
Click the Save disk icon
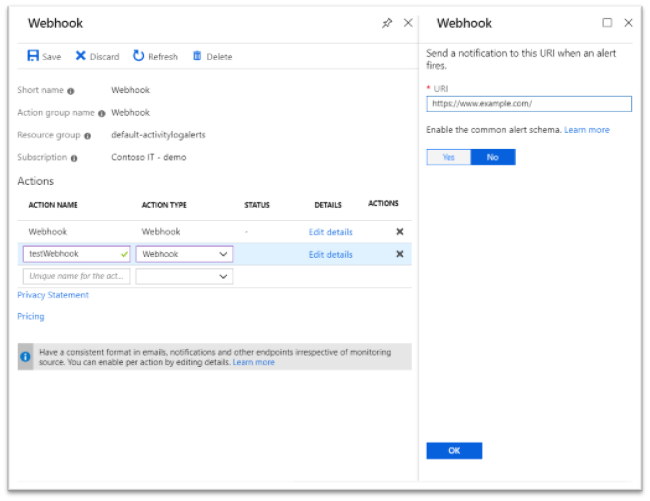click(x=33, y=56)
